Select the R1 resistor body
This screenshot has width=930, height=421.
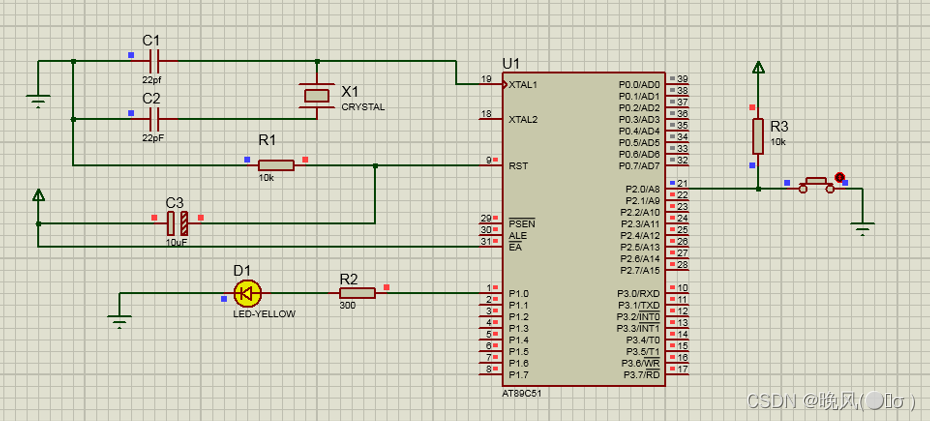pos(276,165)
